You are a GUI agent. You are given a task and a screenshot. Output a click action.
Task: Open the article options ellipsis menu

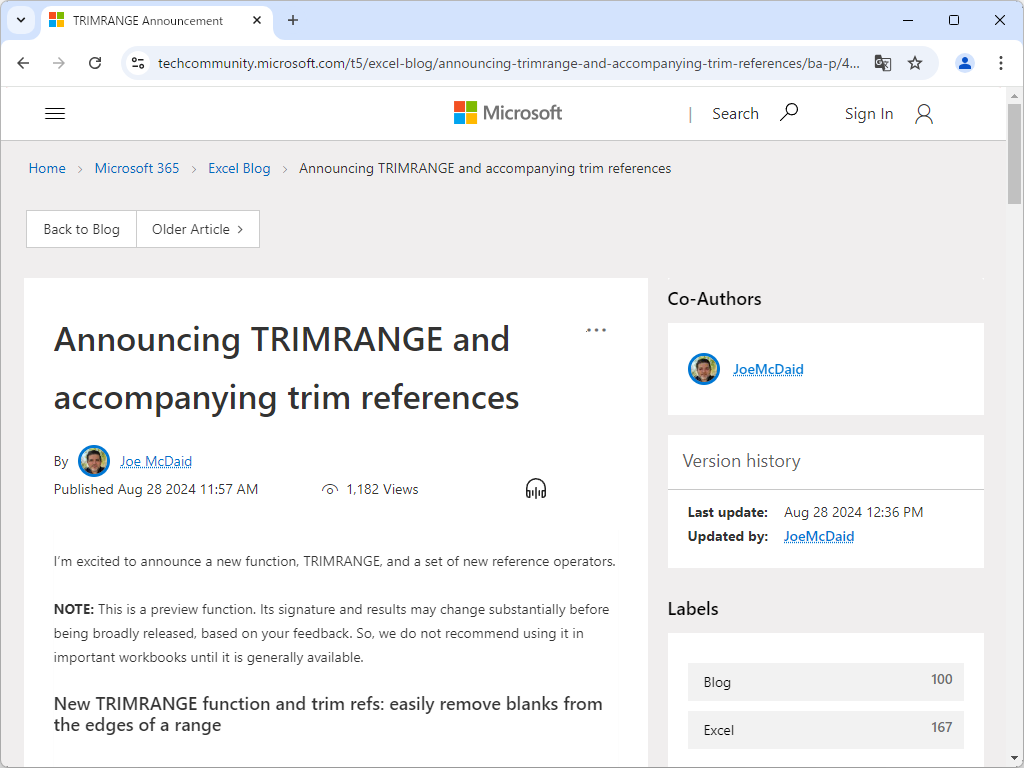(596, 330)
